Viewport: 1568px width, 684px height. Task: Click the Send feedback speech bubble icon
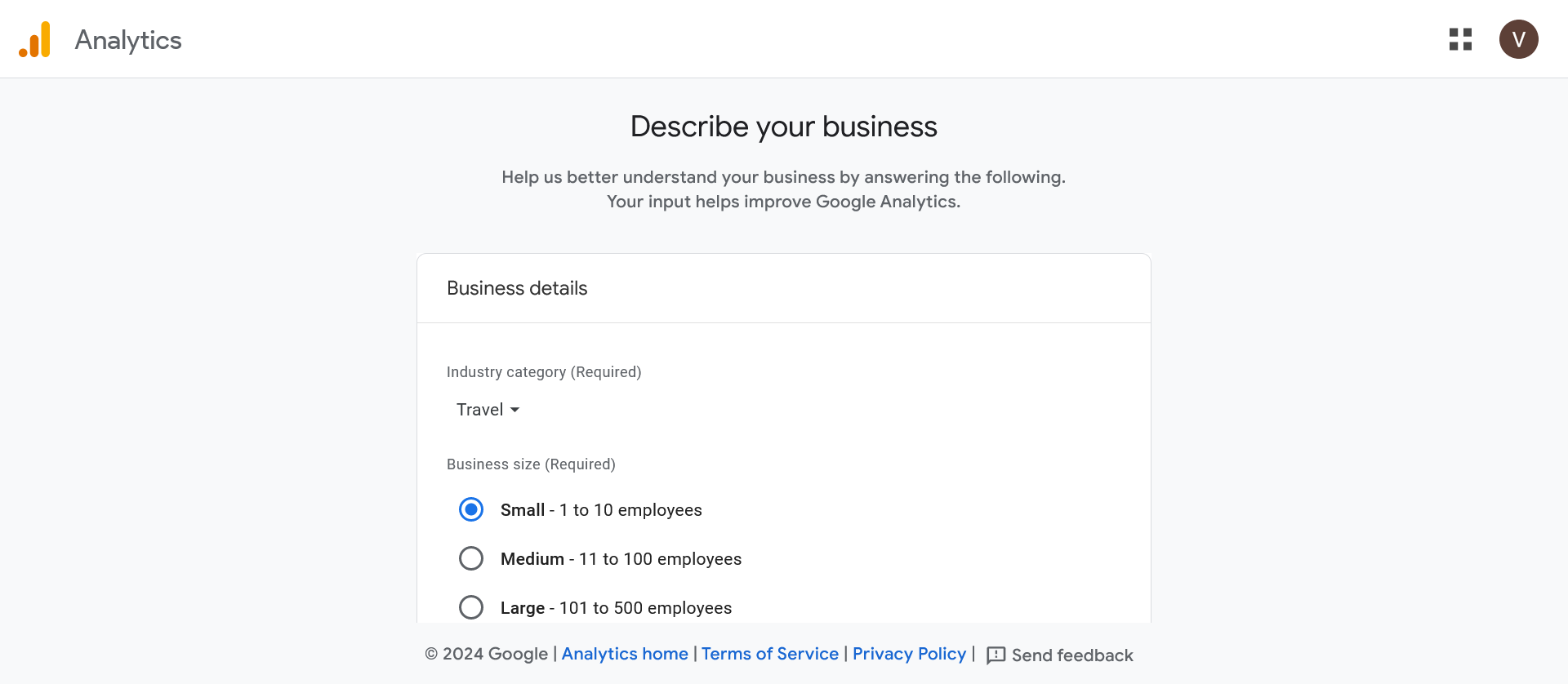(996, 655)
